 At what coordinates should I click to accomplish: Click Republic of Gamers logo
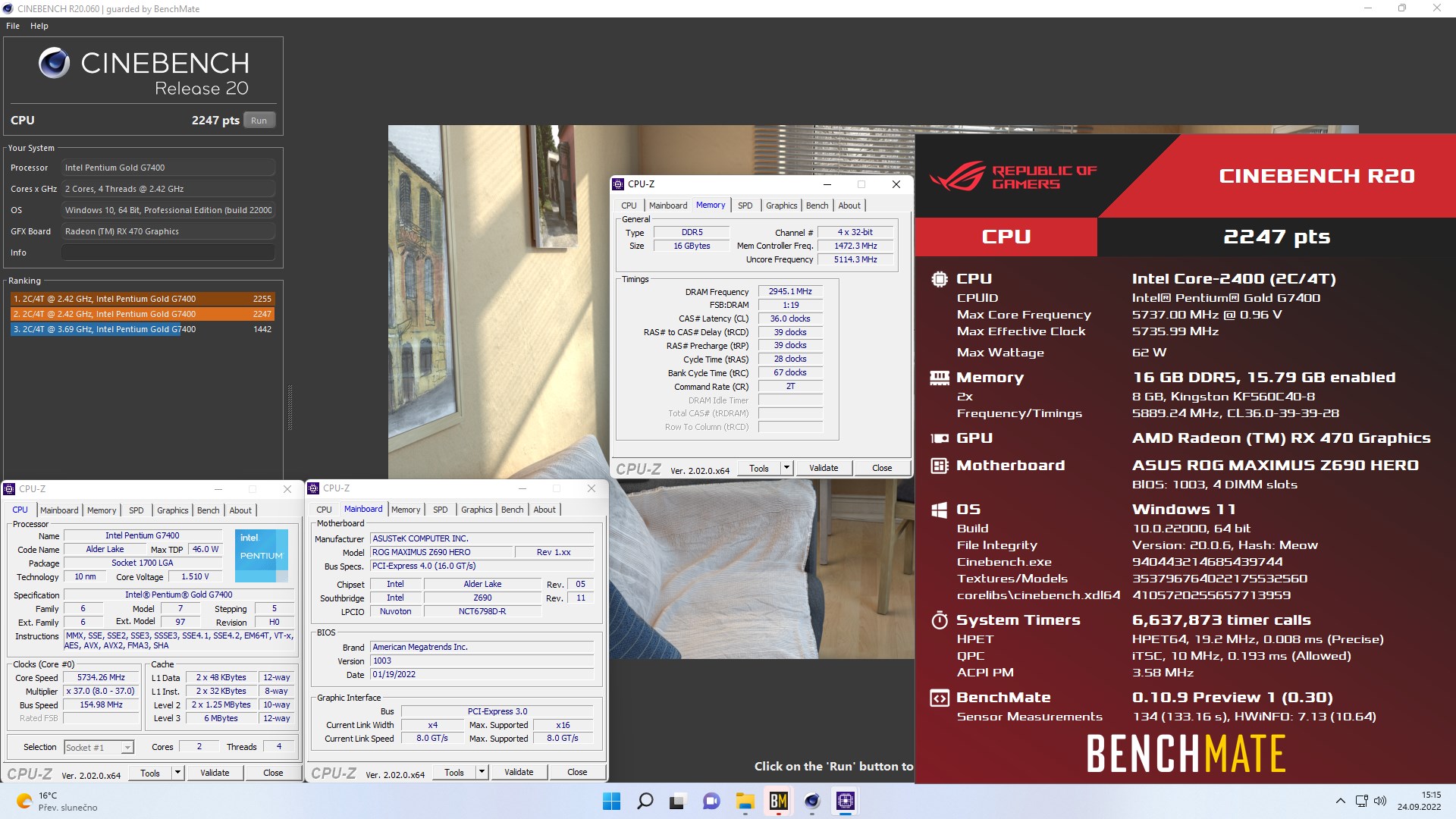(1013, 177)
